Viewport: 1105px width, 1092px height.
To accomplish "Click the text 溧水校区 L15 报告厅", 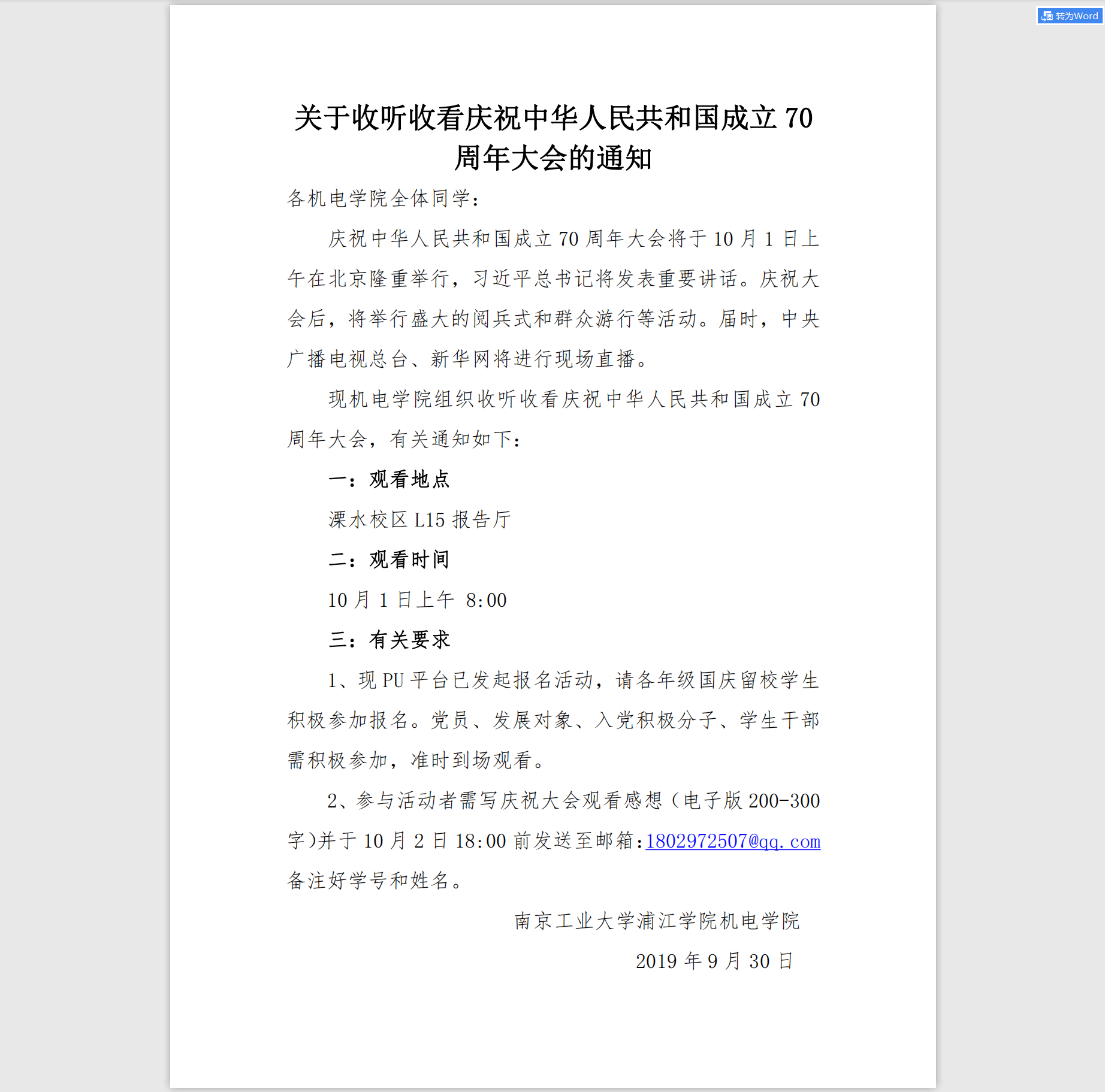I will pos(419,519).
